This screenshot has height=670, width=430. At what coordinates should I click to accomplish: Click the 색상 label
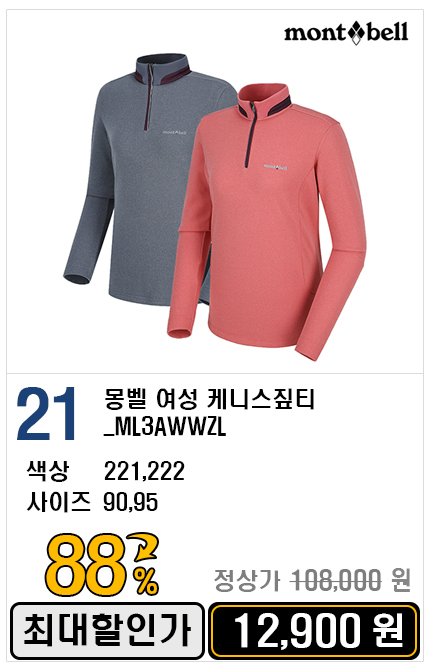click(x=48, y=471)
